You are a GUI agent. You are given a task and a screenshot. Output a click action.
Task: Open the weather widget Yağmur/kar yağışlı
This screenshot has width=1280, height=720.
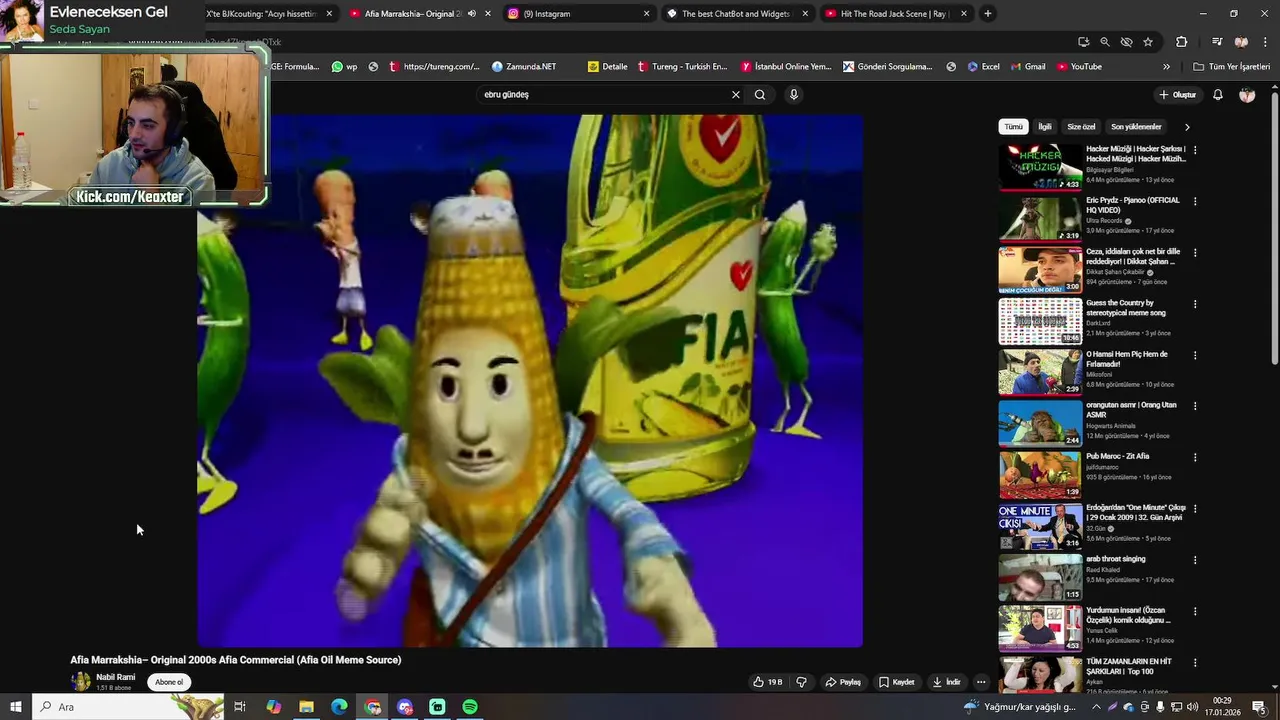pyautogui.click(x=1020, y=707)
